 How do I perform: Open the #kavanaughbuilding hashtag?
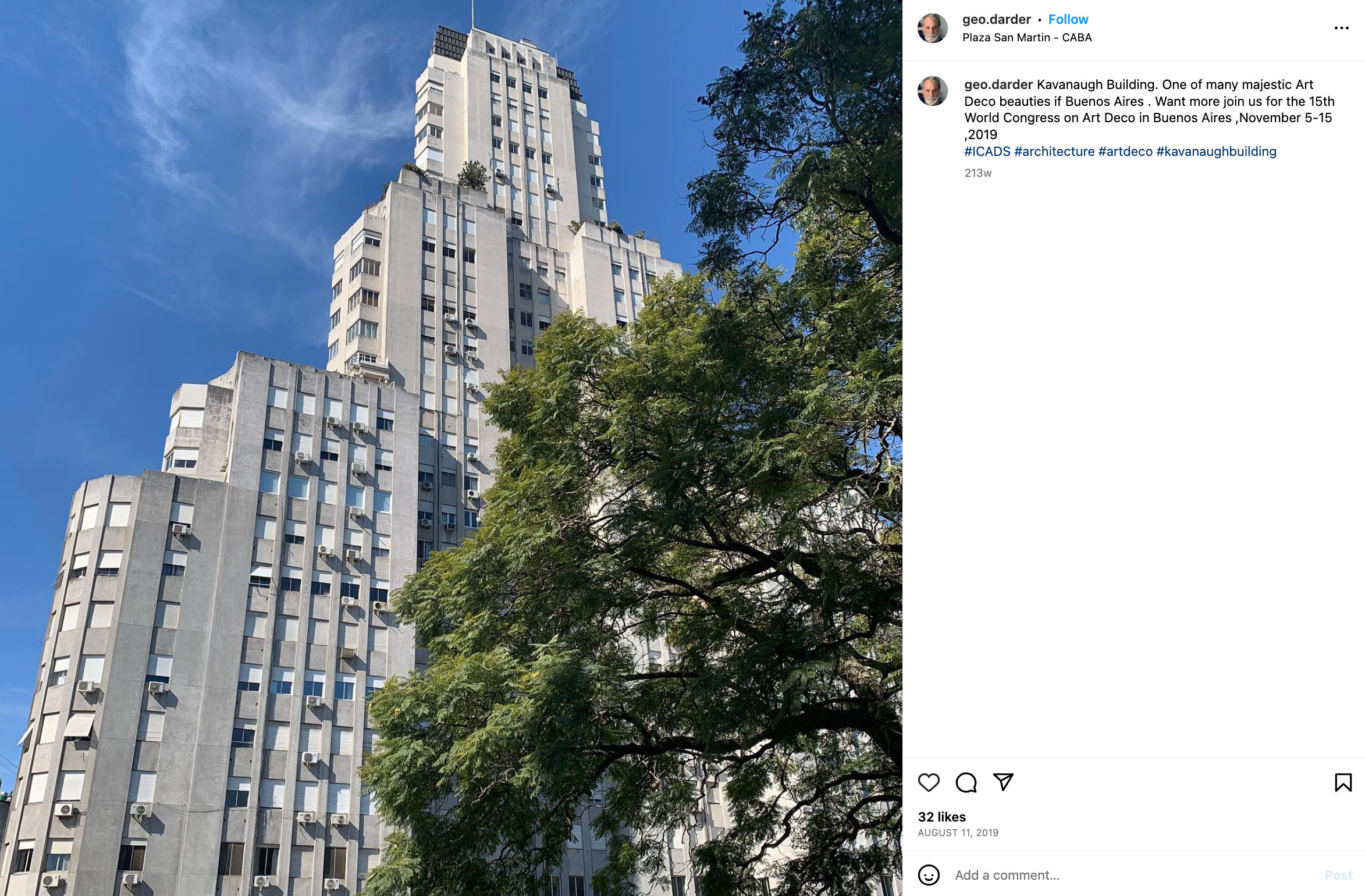click(x=1216, y=151)
